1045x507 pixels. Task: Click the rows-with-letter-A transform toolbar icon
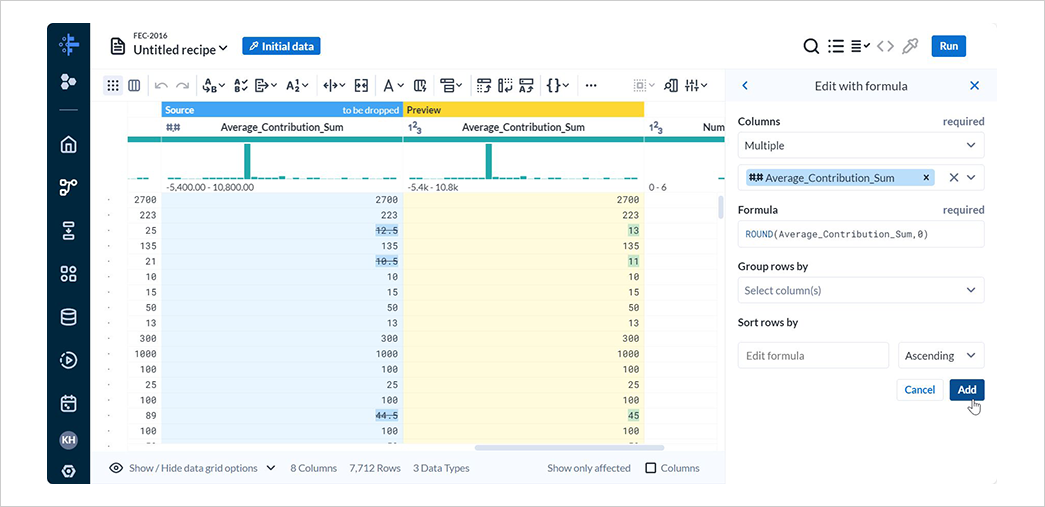click(x=526, y=85)
